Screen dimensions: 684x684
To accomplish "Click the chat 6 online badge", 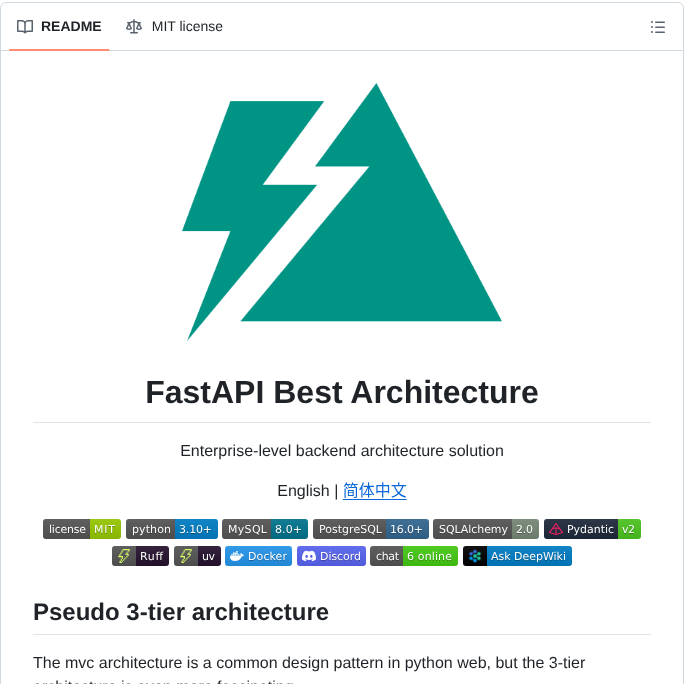I will pos(414,556).
